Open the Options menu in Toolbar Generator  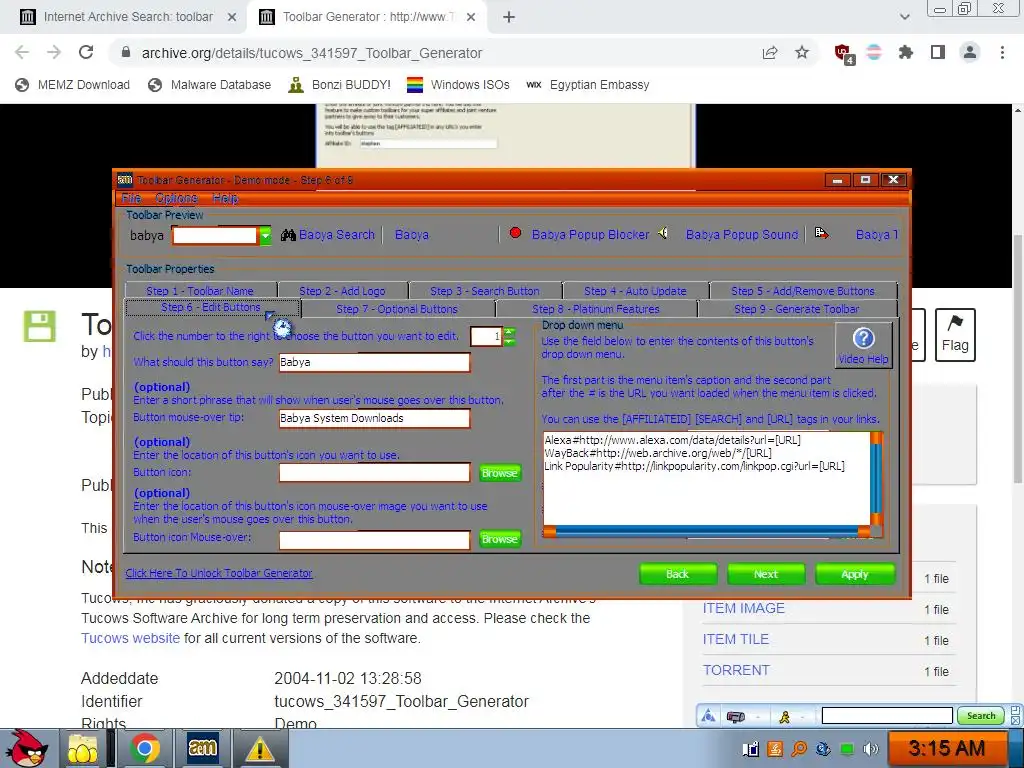pyautogui.click(x=176, y=198)
